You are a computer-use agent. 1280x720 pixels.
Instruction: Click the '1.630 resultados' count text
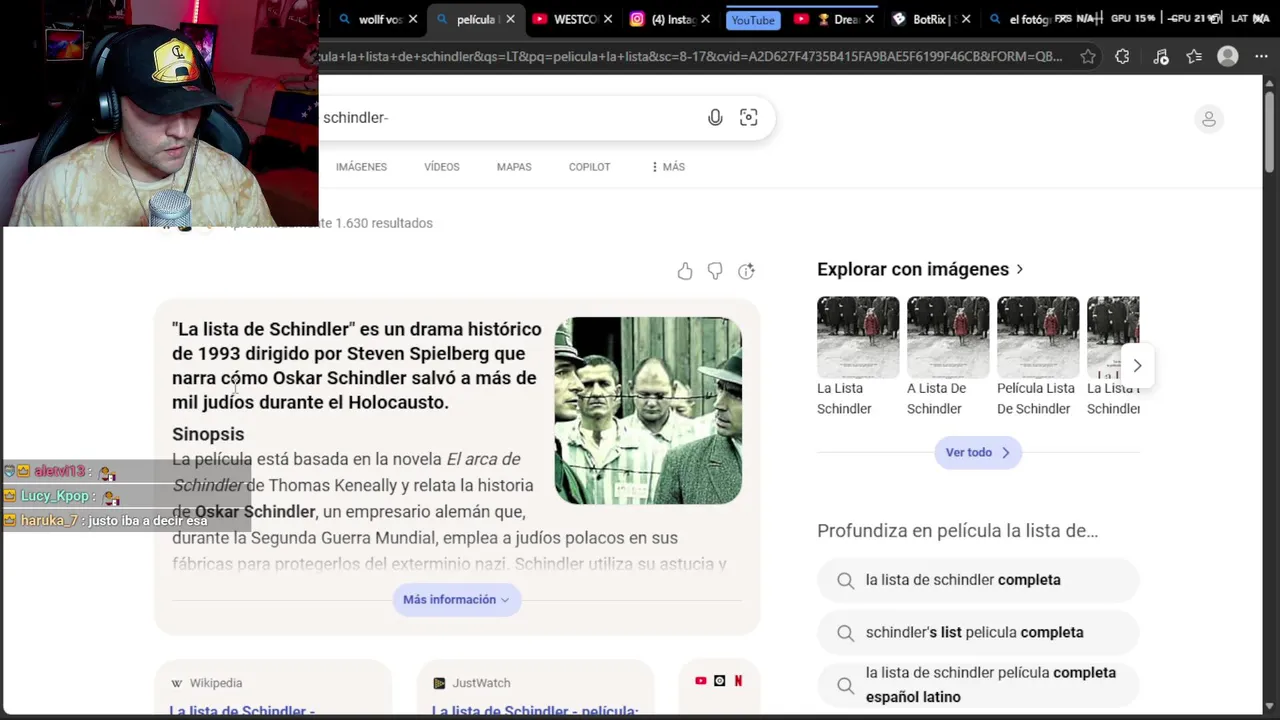pyautogui.click(x=384, y=223)
